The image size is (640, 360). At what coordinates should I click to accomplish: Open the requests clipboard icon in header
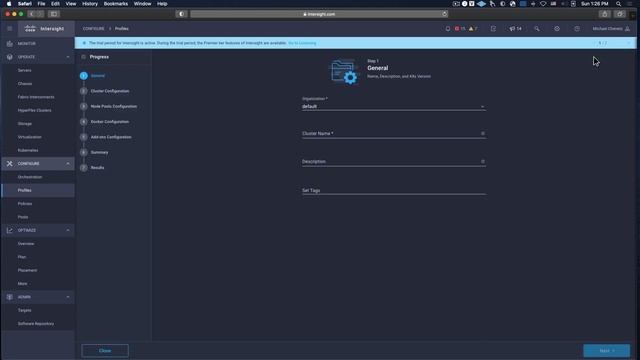click(x=493, y=29)
